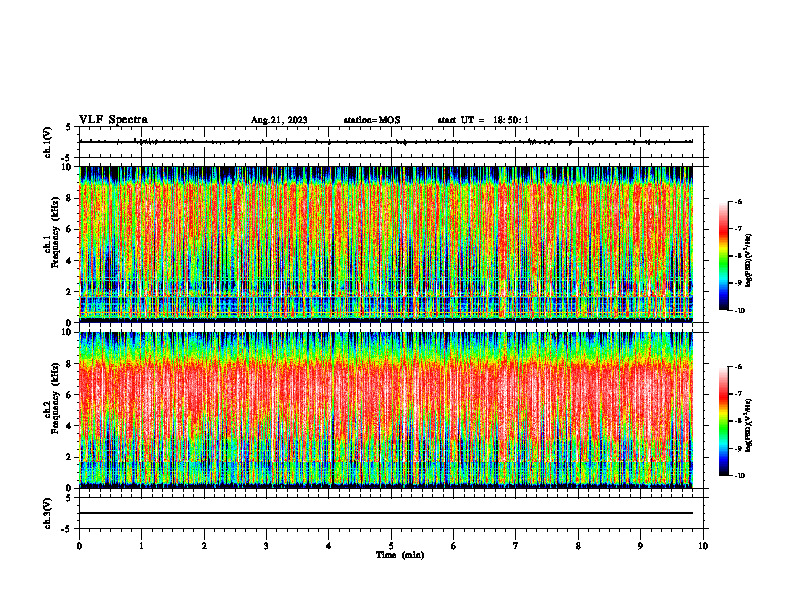Viewport: 792px width, 612px height.
Task: Click the "ch.3(V)" waveform axis label
Action: tap(47, 514)
